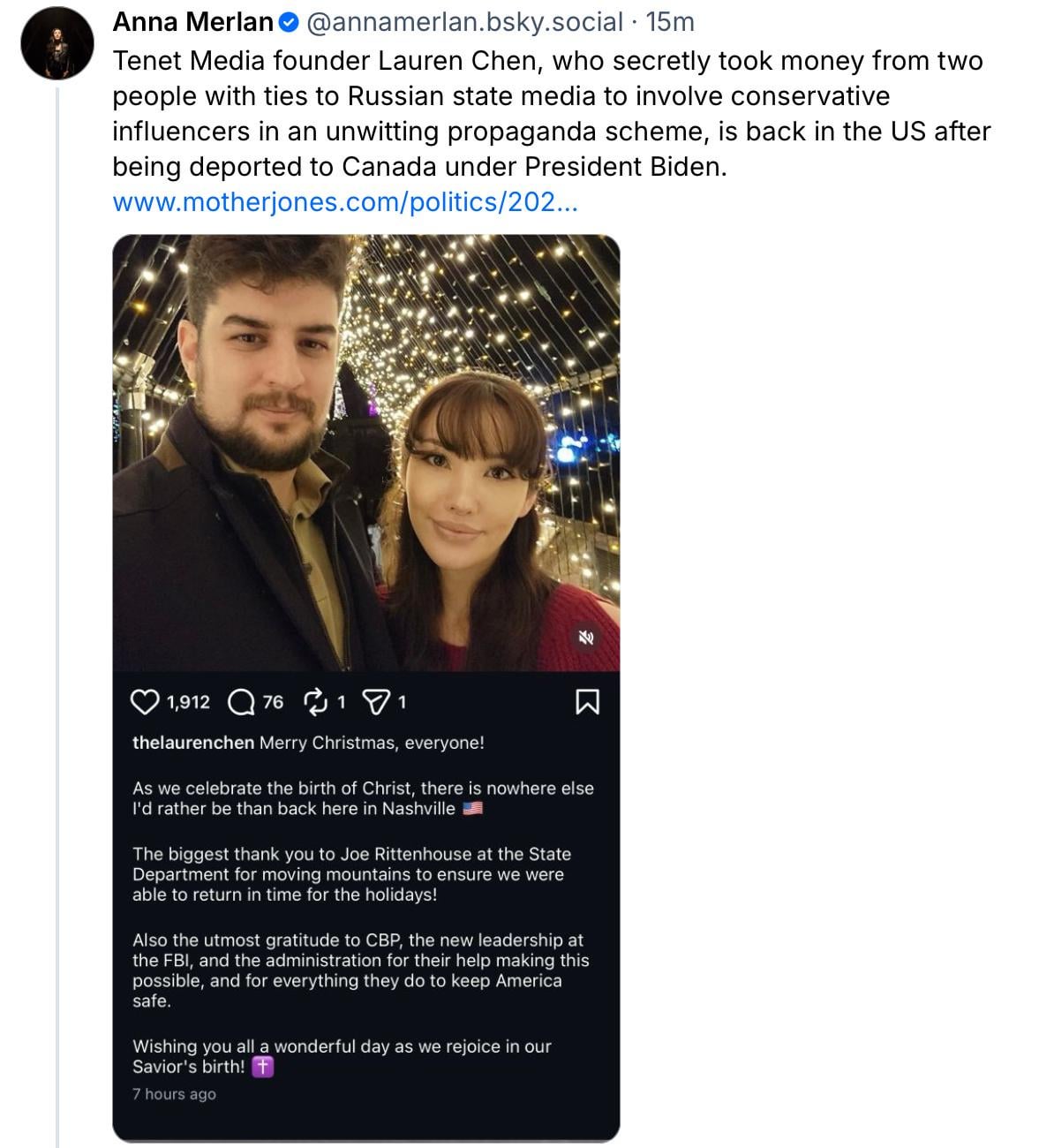The image size is (1039, 1148).
Task: Click the 15m post timestamp
Action: click(670, 22)
